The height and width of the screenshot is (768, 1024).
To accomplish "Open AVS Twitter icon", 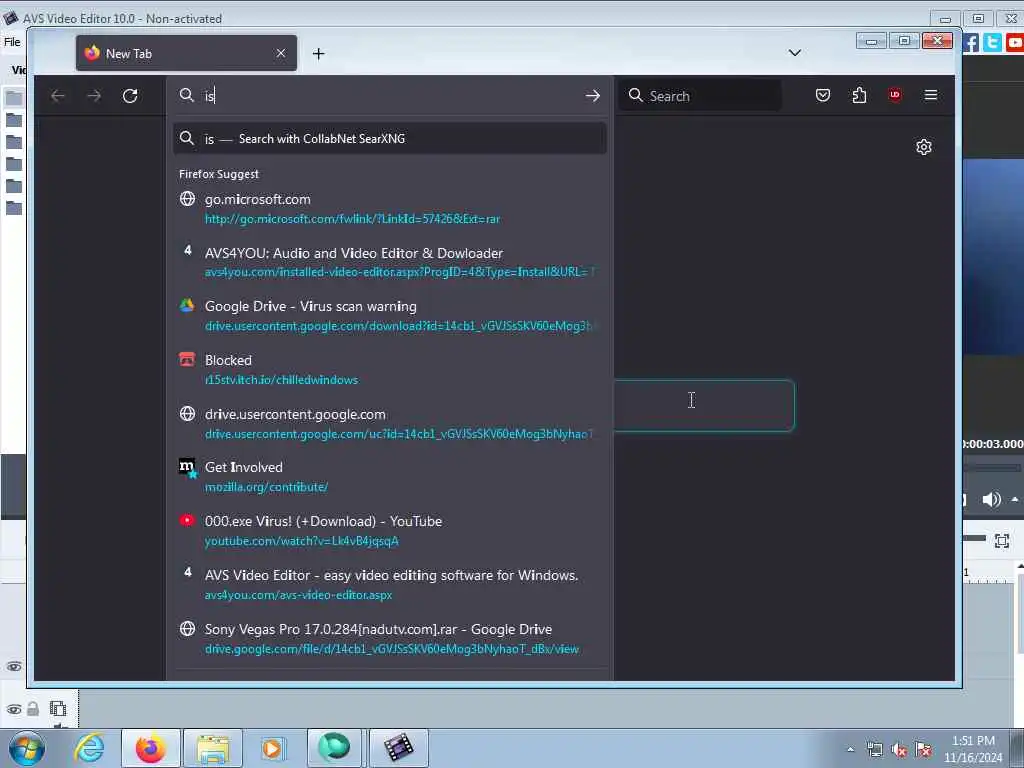I will tap(992, 43).
